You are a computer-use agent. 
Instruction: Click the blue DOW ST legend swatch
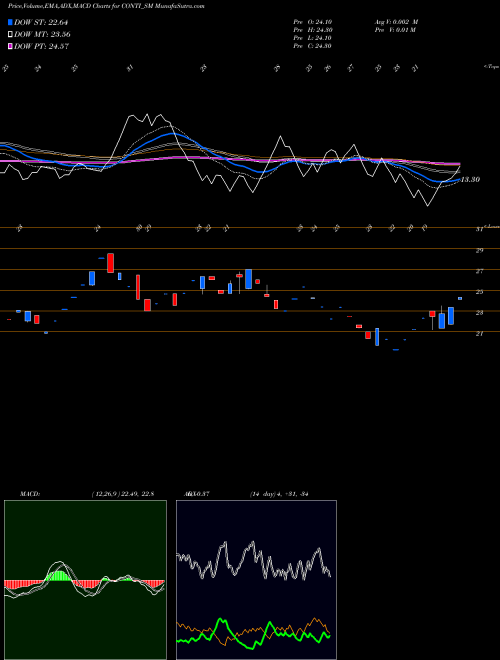10,22
